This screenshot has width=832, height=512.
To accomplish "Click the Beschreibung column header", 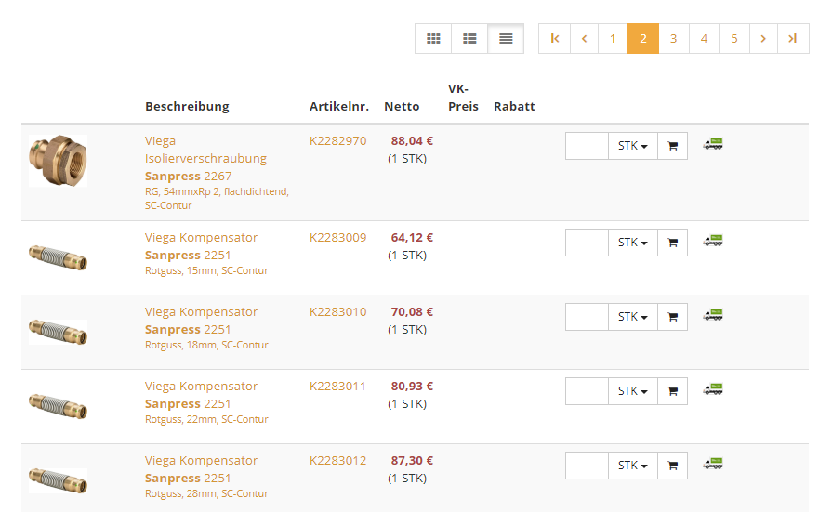I will coord(187,107).
